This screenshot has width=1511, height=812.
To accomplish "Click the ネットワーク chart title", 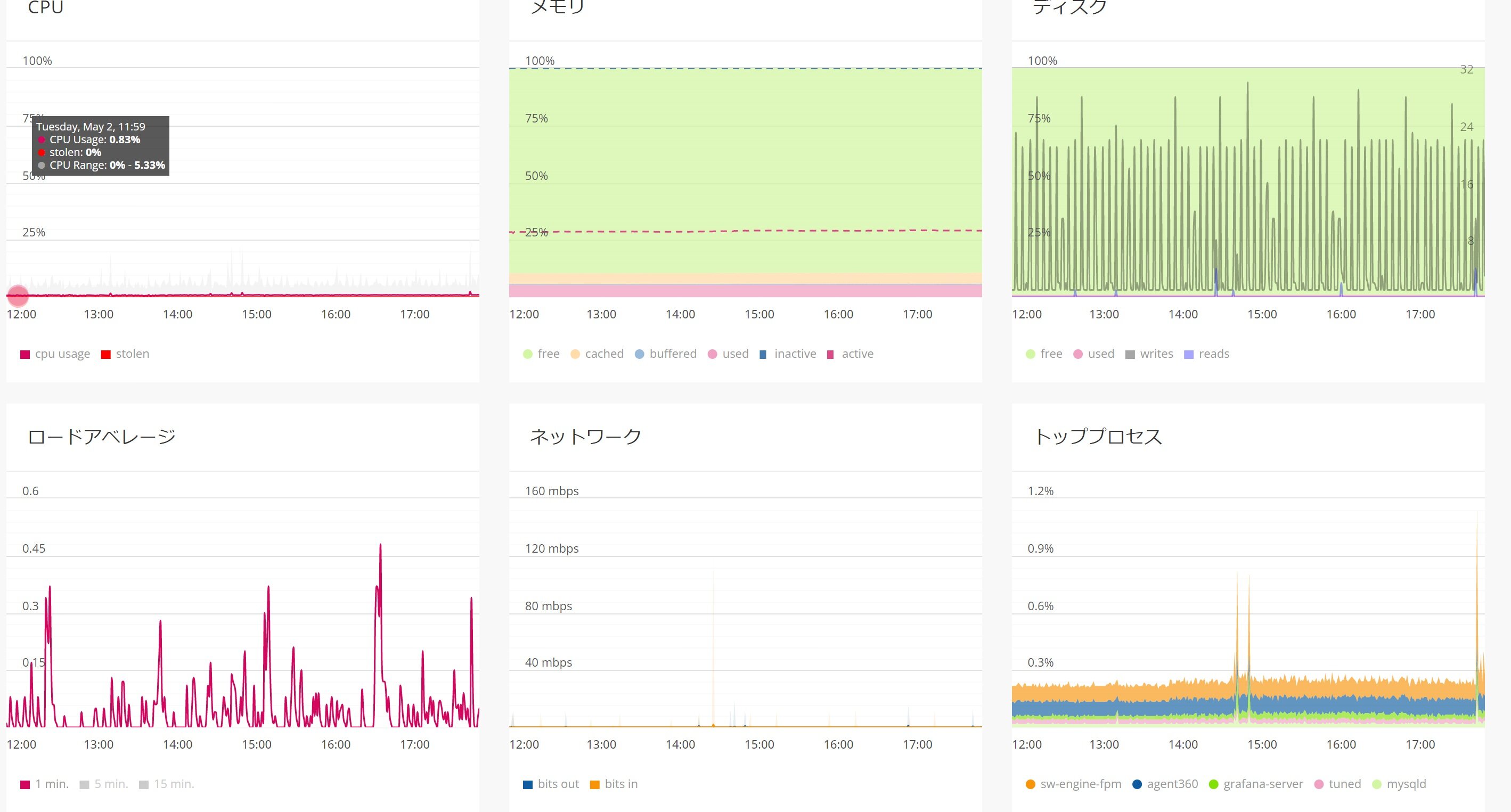I will click(x=585, y=437).
